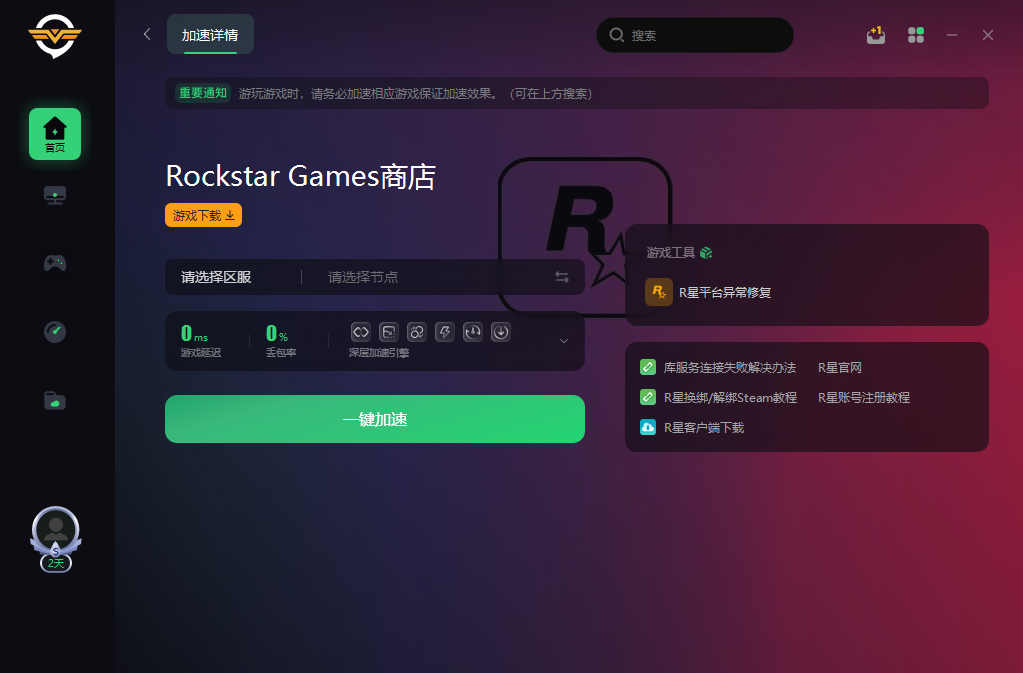Open R星客户端下载 link
This screenshot has width=1023, height=673.
pyautogui.click(x=704, y=428)
